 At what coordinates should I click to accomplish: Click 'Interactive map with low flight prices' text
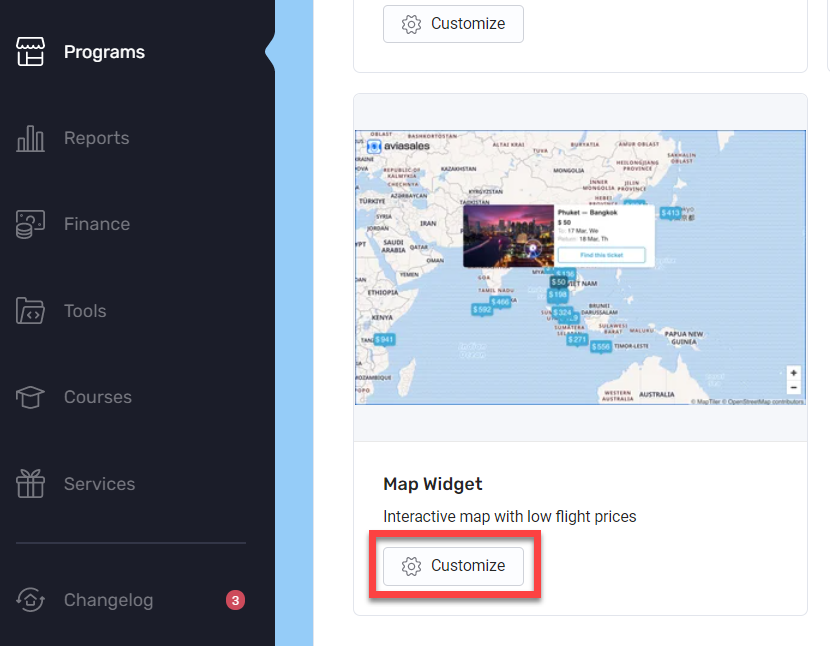pos(509,516)
